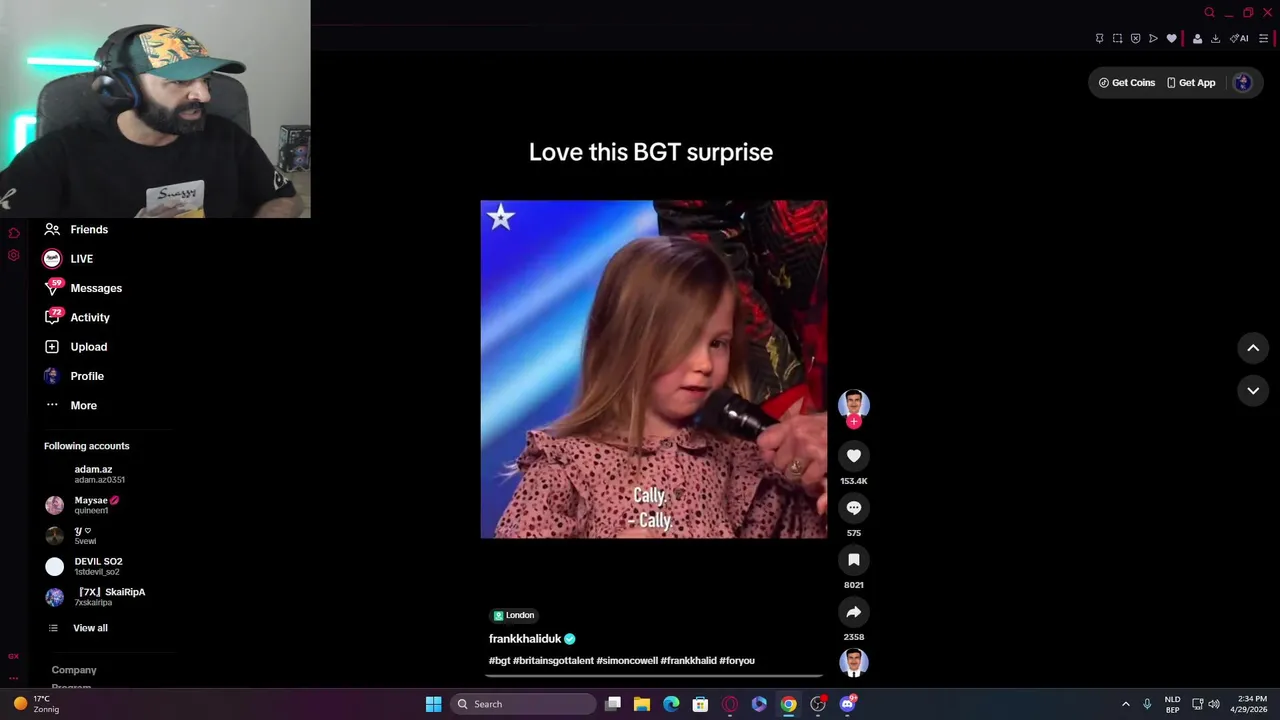Screen dimensions: 1280x720
Task: Click the search tabs magnifier icon
Action: pos(1209,13)
